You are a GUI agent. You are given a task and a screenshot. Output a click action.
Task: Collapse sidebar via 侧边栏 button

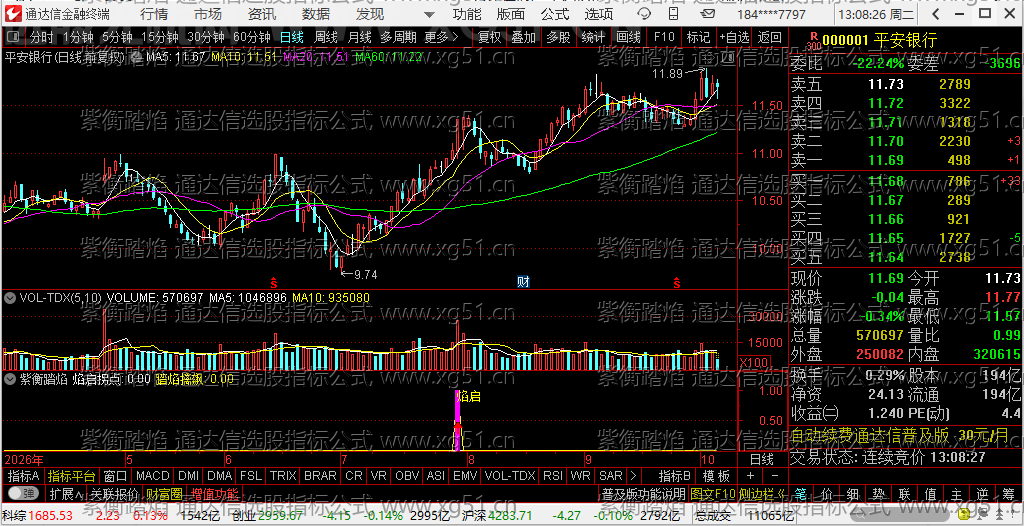tap(763, 493)
